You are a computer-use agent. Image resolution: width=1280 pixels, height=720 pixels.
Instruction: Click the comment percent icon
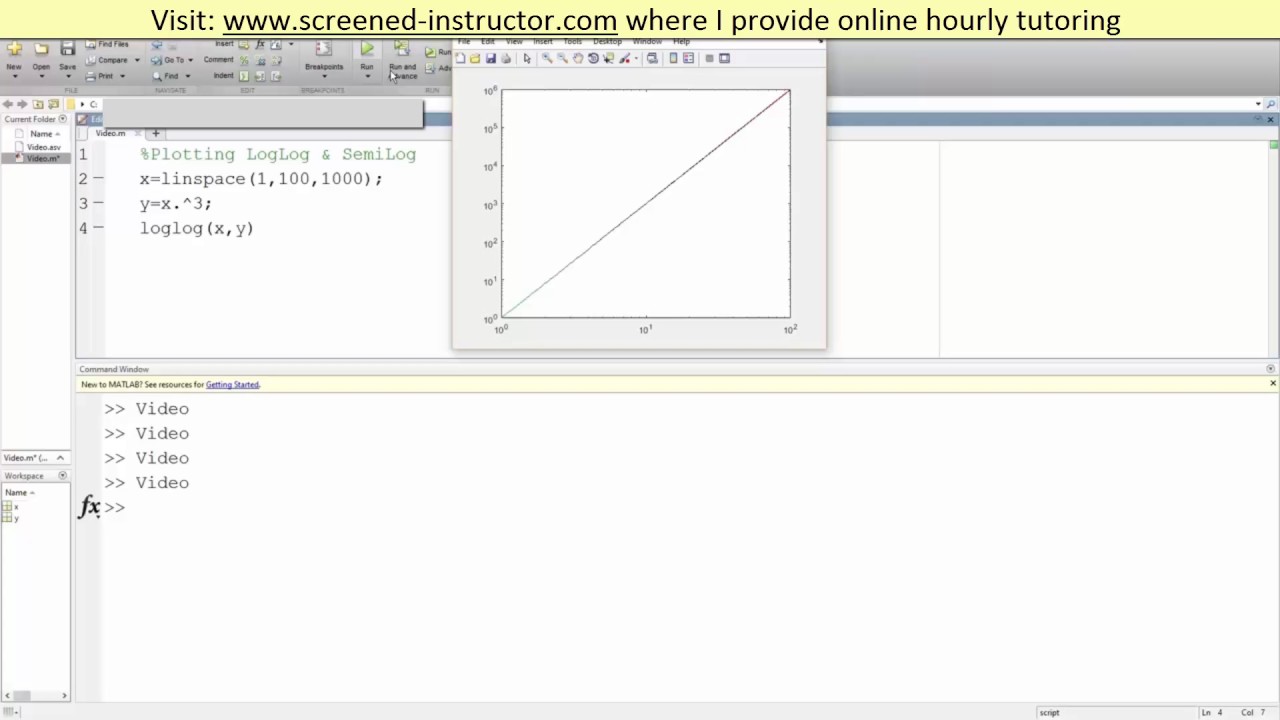[x=244, y=60]
